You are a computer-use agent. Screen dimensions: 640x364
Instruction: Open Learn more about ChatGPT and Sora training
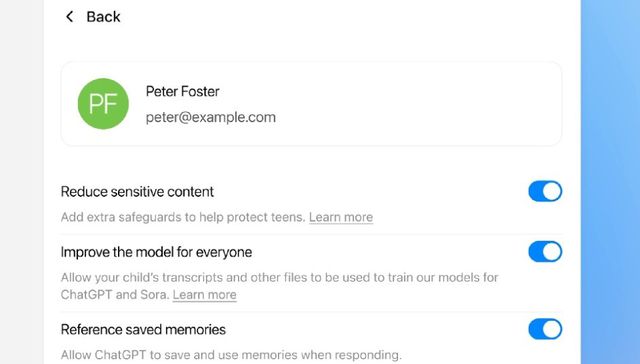[x=204, y=295]
